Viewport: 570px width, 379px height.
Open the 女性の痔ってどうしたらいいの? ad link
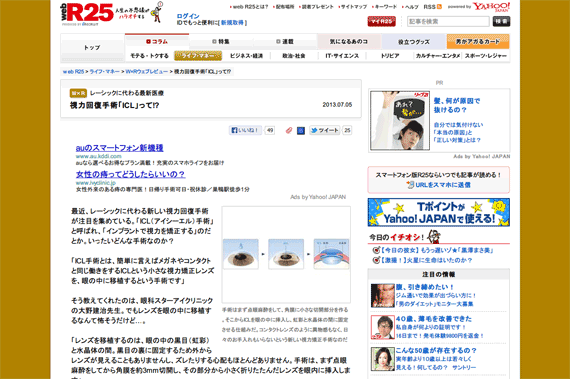click(x=131, y=174)
